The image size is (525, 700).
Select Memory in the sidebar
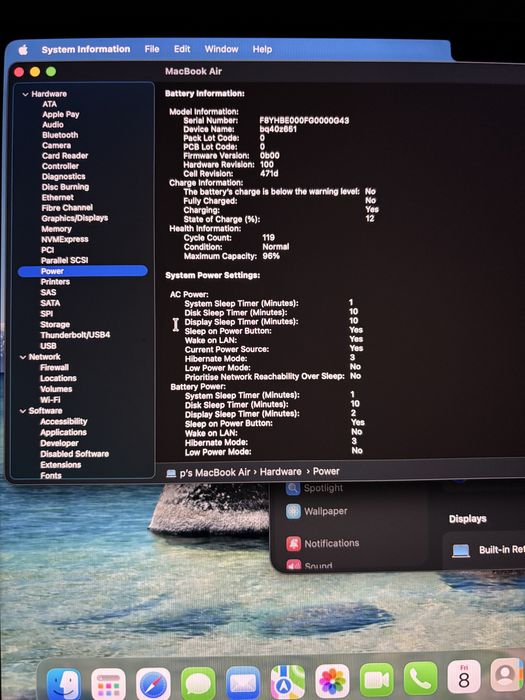coord(56,229)
